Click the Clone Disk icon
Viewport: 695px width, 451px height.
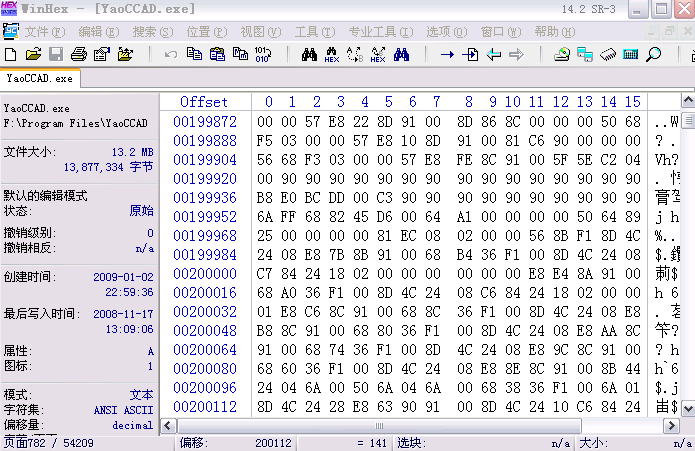585,54
